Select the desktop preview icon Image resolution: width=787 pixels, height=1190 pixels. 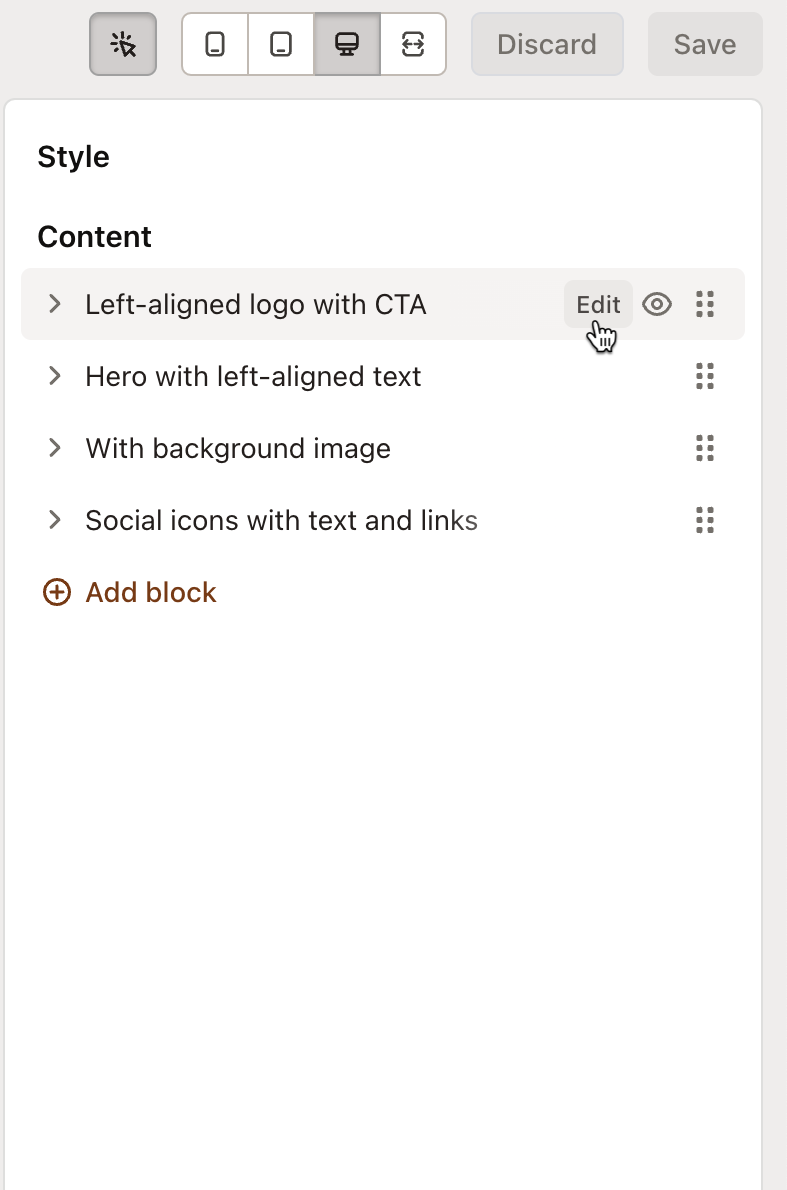[x=346, y=44]
